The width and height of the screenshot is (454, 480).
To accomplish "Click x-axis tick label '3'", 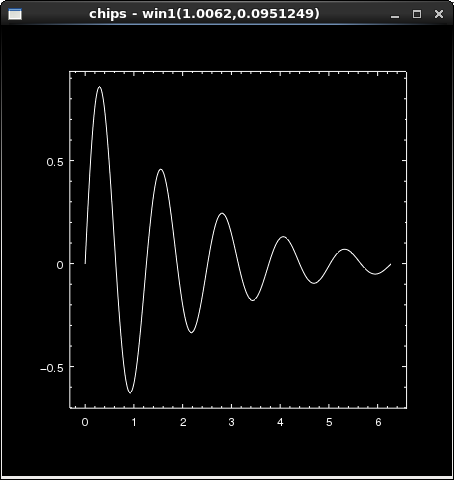I will (x=231, y=422).
